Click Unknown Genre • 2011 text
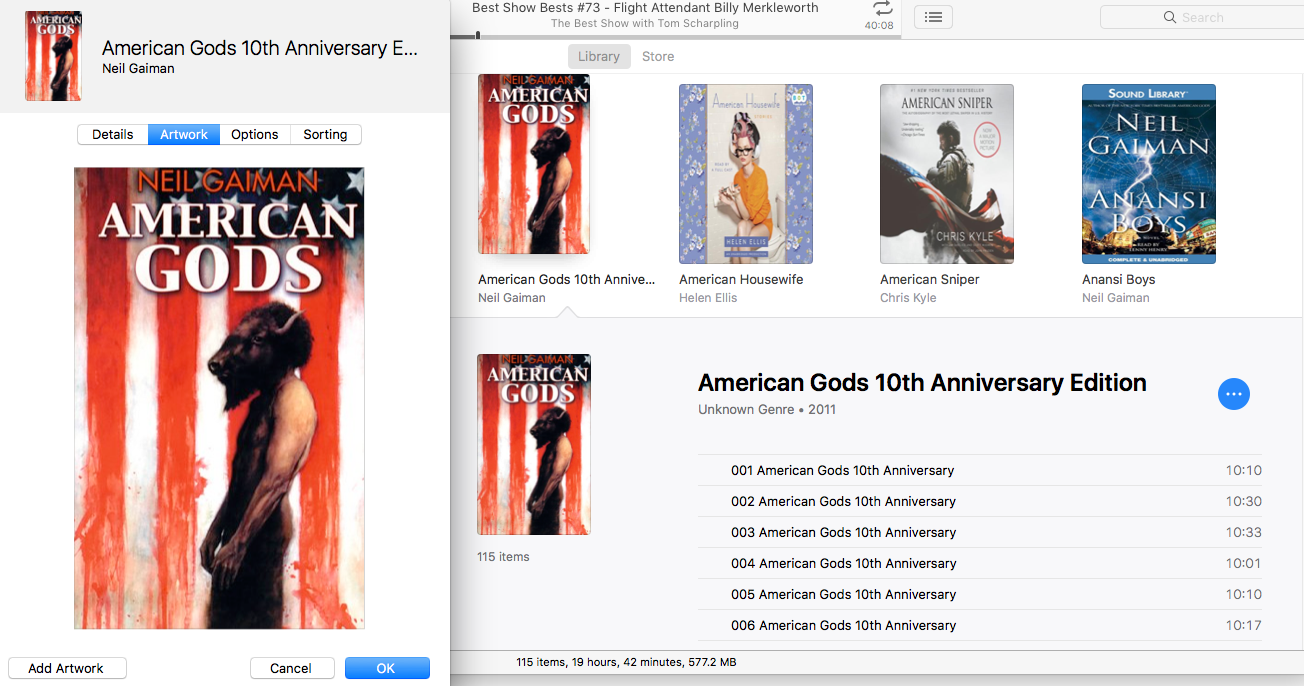 click(x=767, y=410)
